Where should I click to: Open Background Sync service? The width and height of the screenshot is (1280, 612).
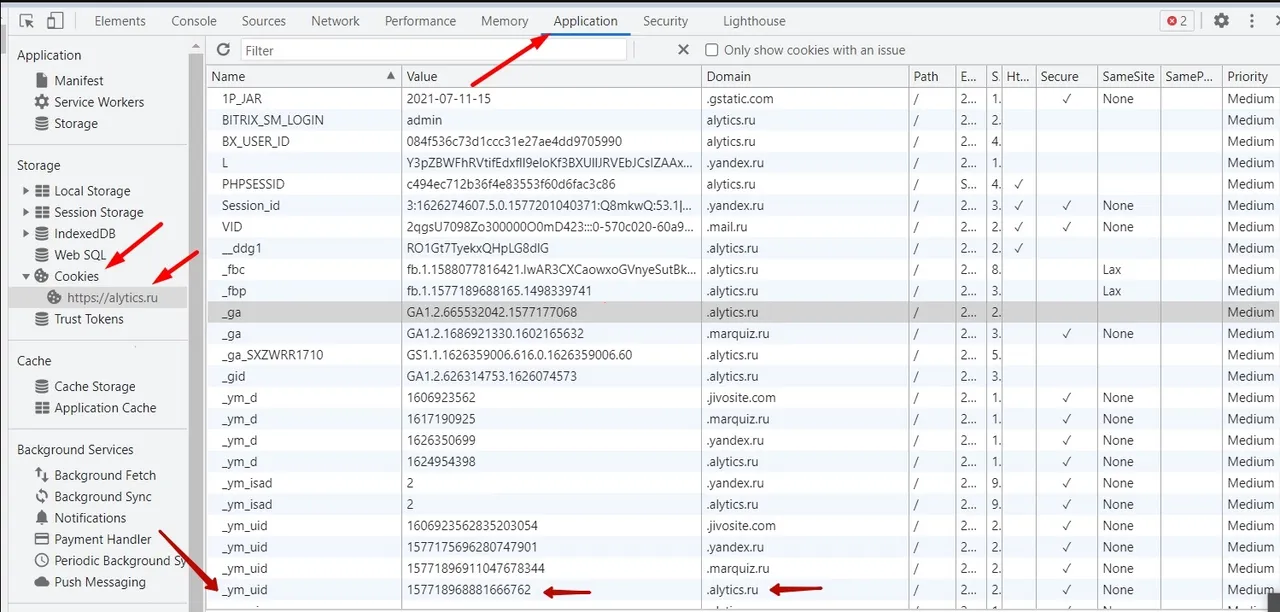click(103, 497)
